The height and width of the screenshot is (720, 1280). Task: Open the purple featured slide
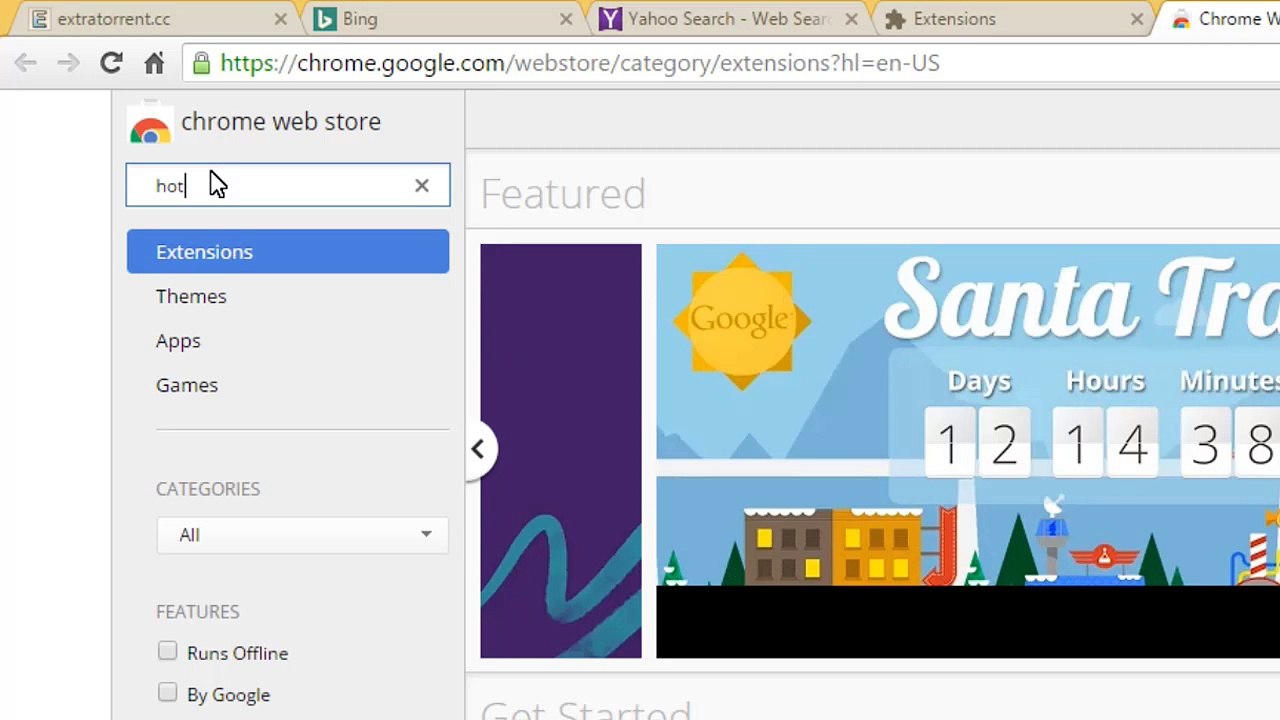[561, 451]
